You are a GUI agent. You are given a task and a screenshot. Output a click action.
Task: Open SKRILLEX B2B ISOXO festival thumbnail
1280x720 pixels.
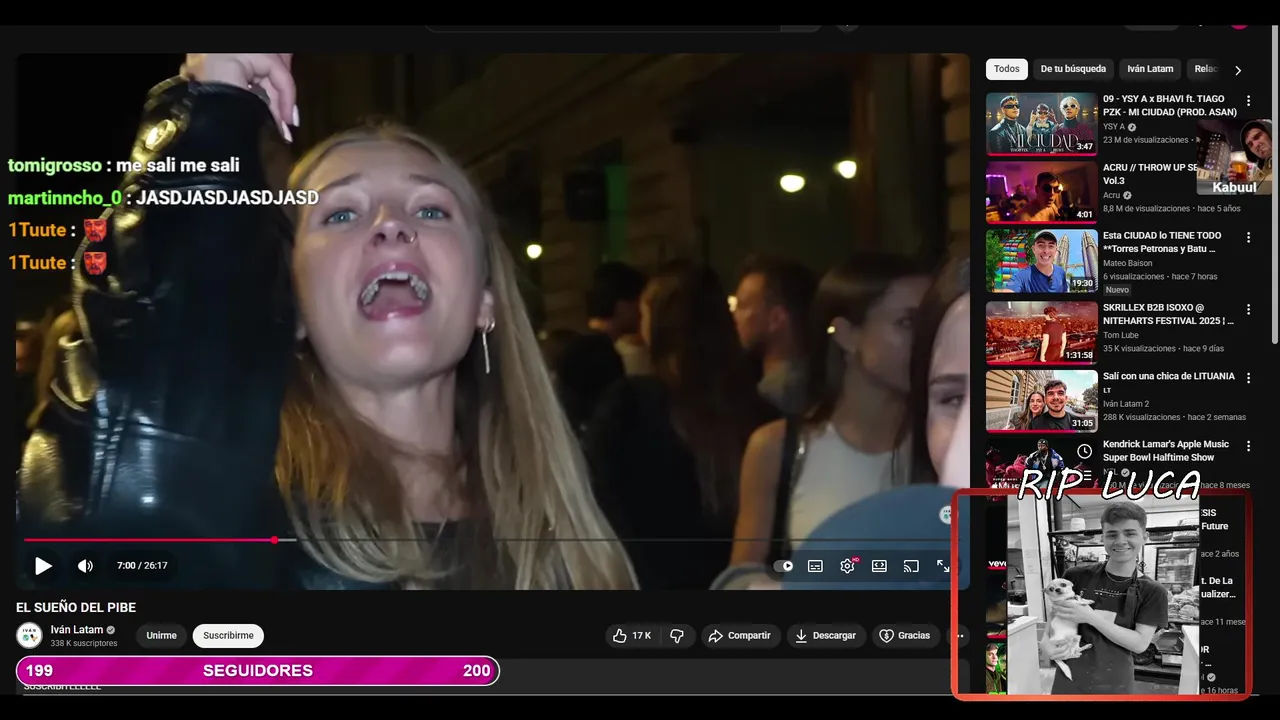tap(1042, 333)
